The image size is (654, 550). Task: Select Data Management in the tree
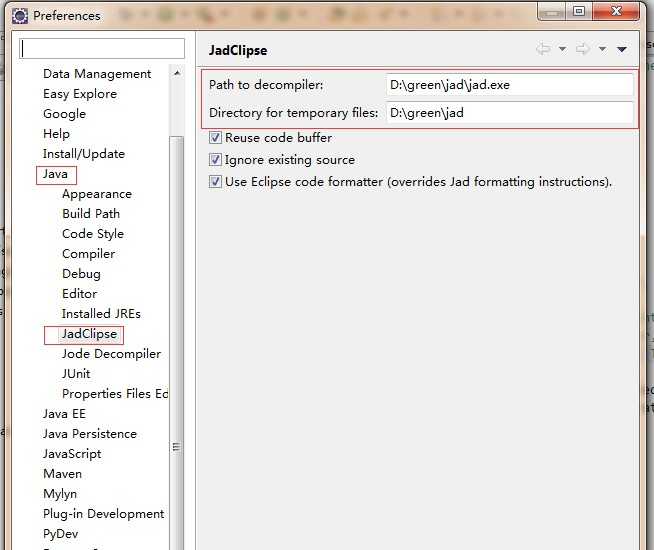[97, 74]
